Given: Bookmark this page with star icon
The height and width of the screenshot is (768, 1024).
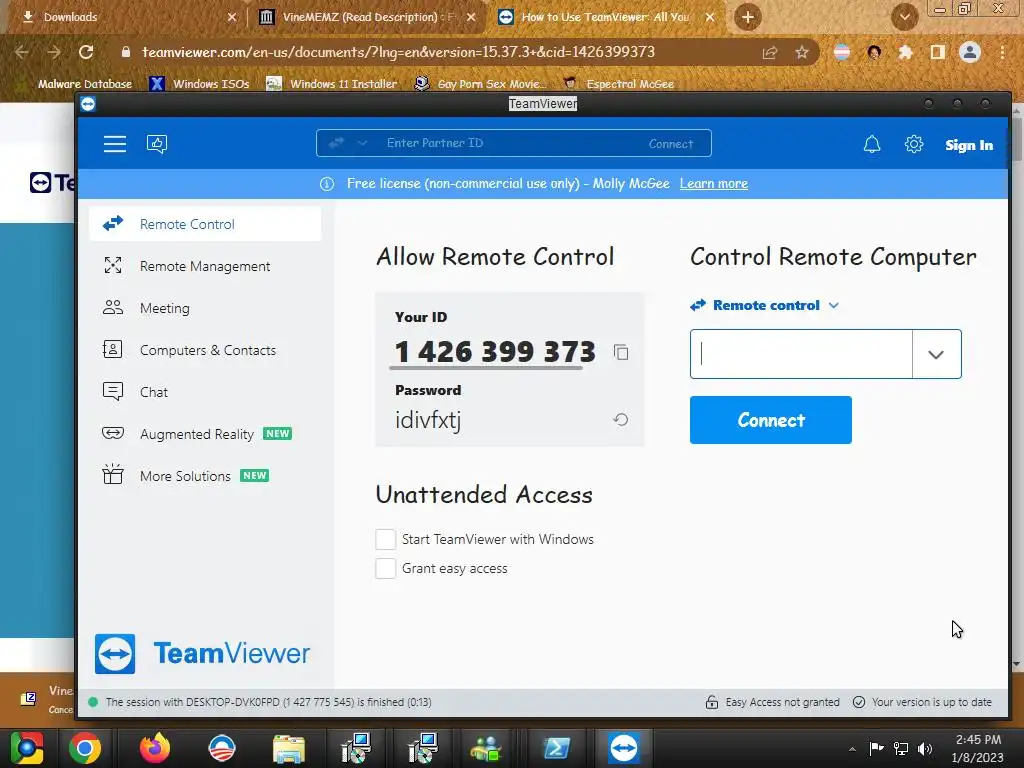Looking at the screenshot, I should [802, 52].
